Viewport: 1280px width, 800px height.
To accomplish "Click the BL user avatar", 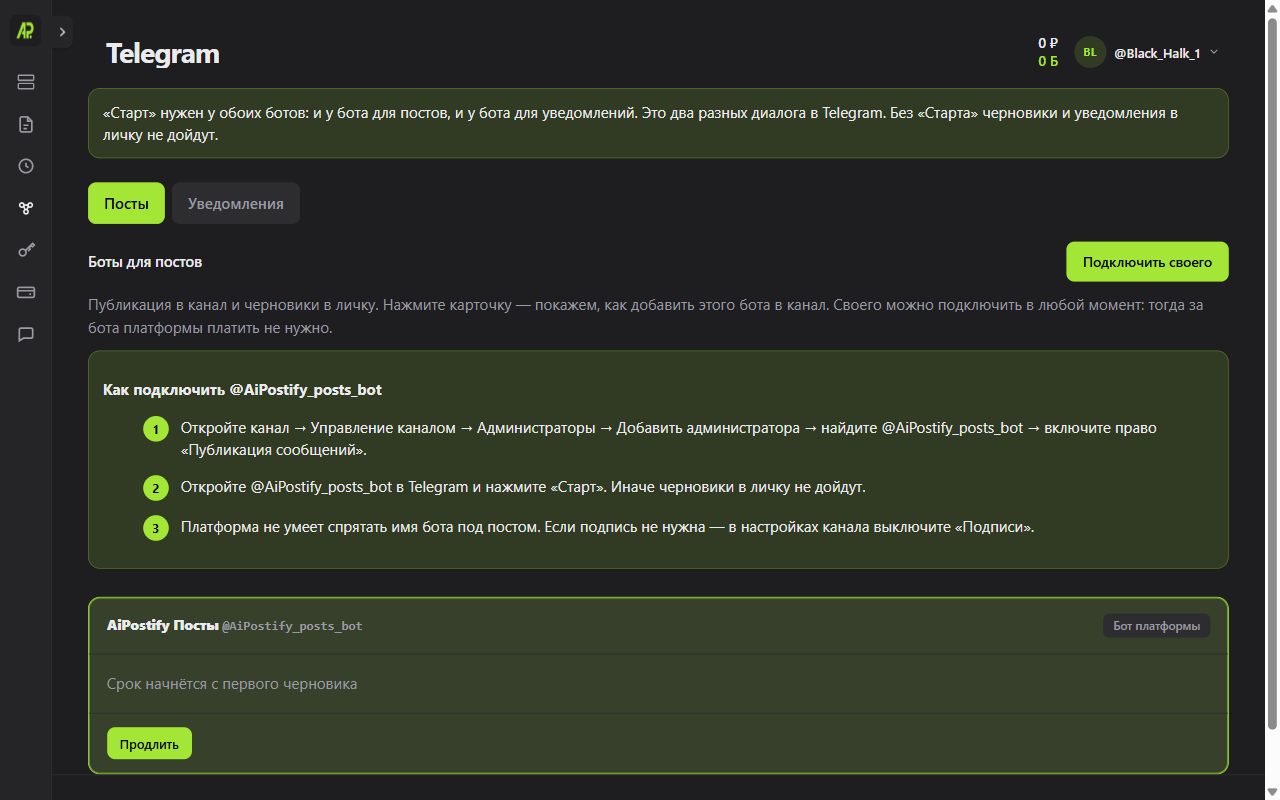I will [x=1090, y=52].
